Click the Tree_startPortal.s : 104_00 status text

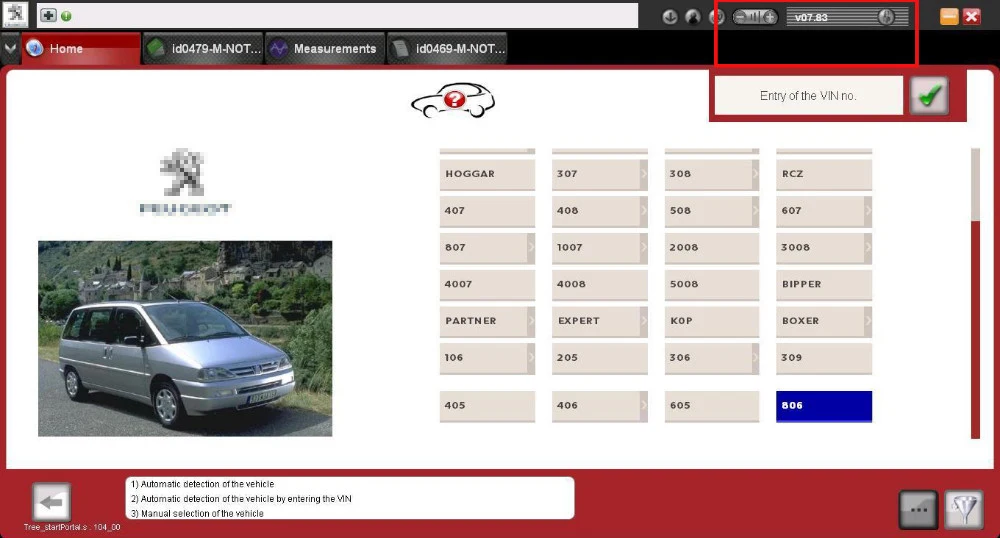tap(72, 528)
